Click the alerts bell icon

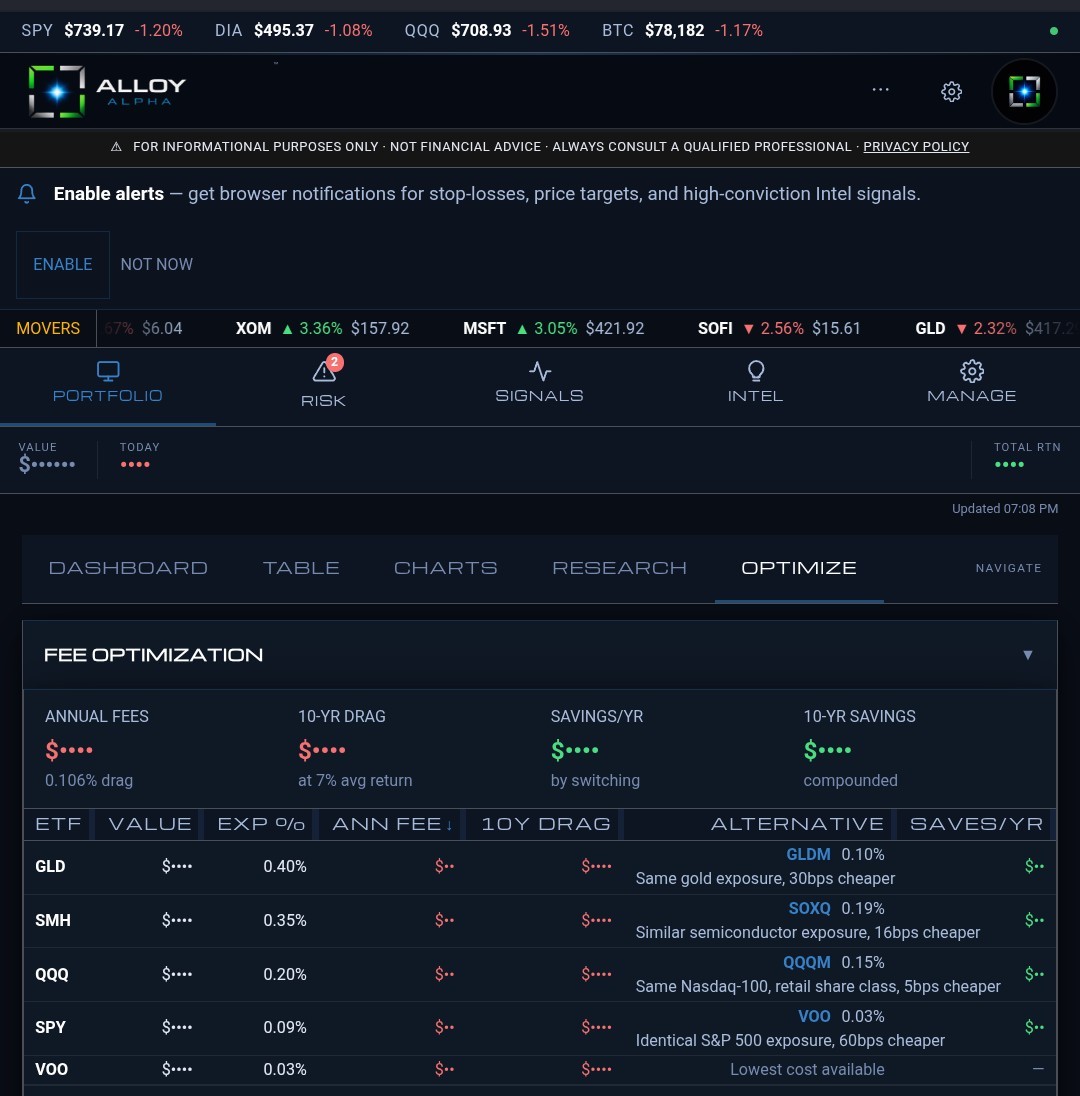pyautogui.click(x=27, y=194)
